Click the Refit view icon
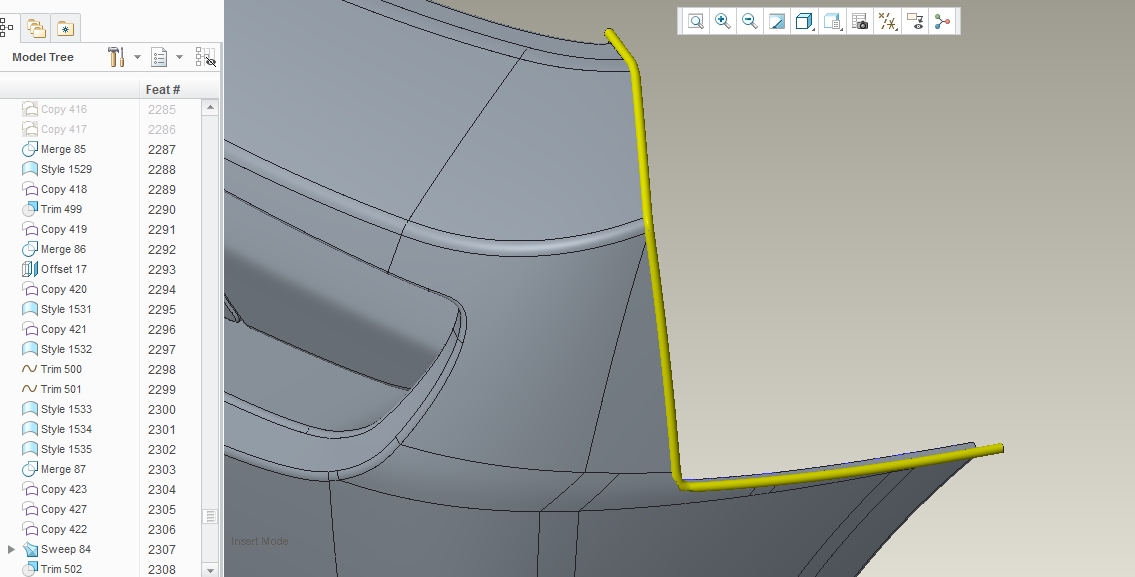This screenshot has height=577, width=1135. tap(696, 21)
